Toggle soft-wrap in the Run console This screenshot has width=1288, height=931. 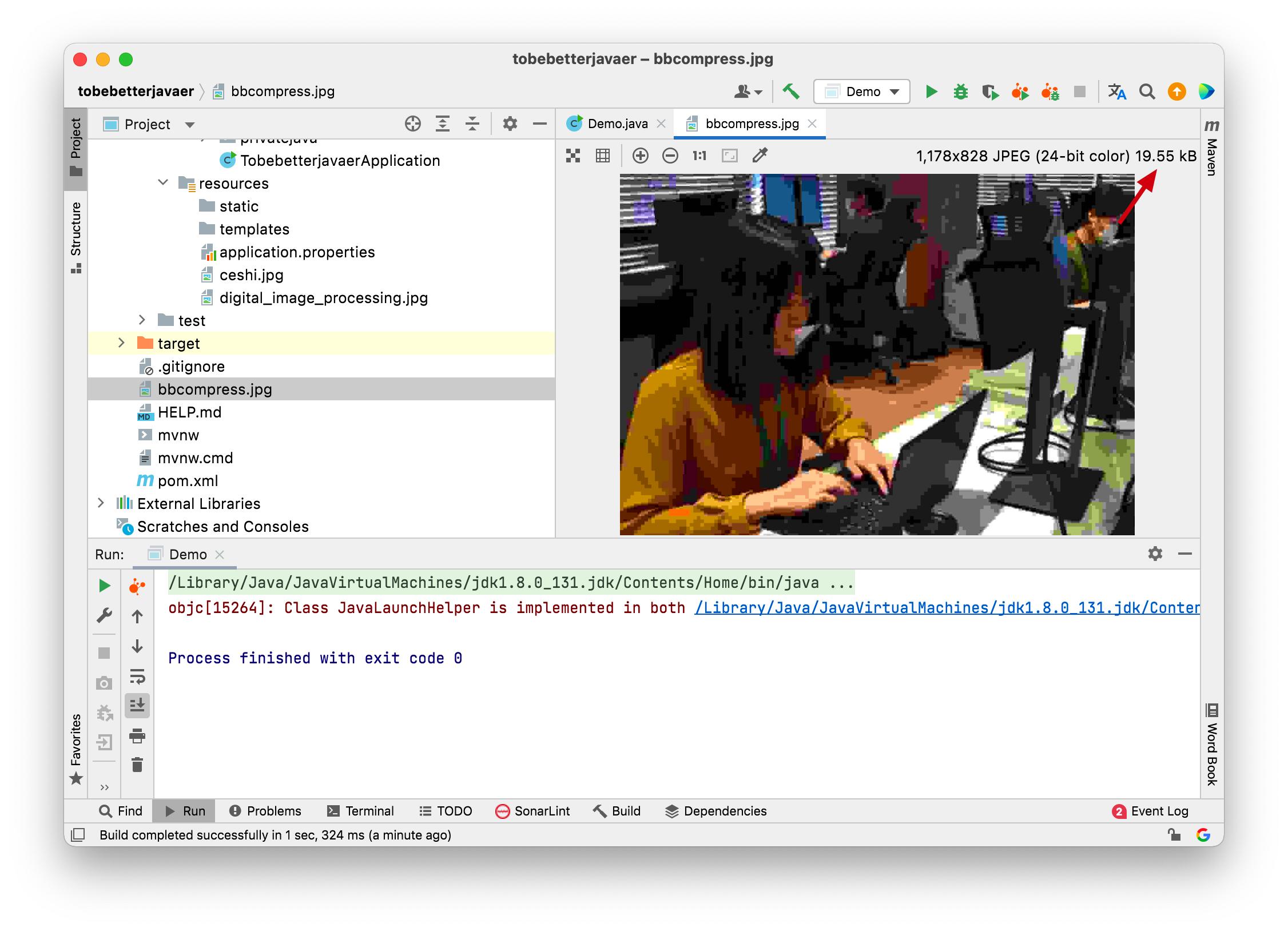pos(137,677)
